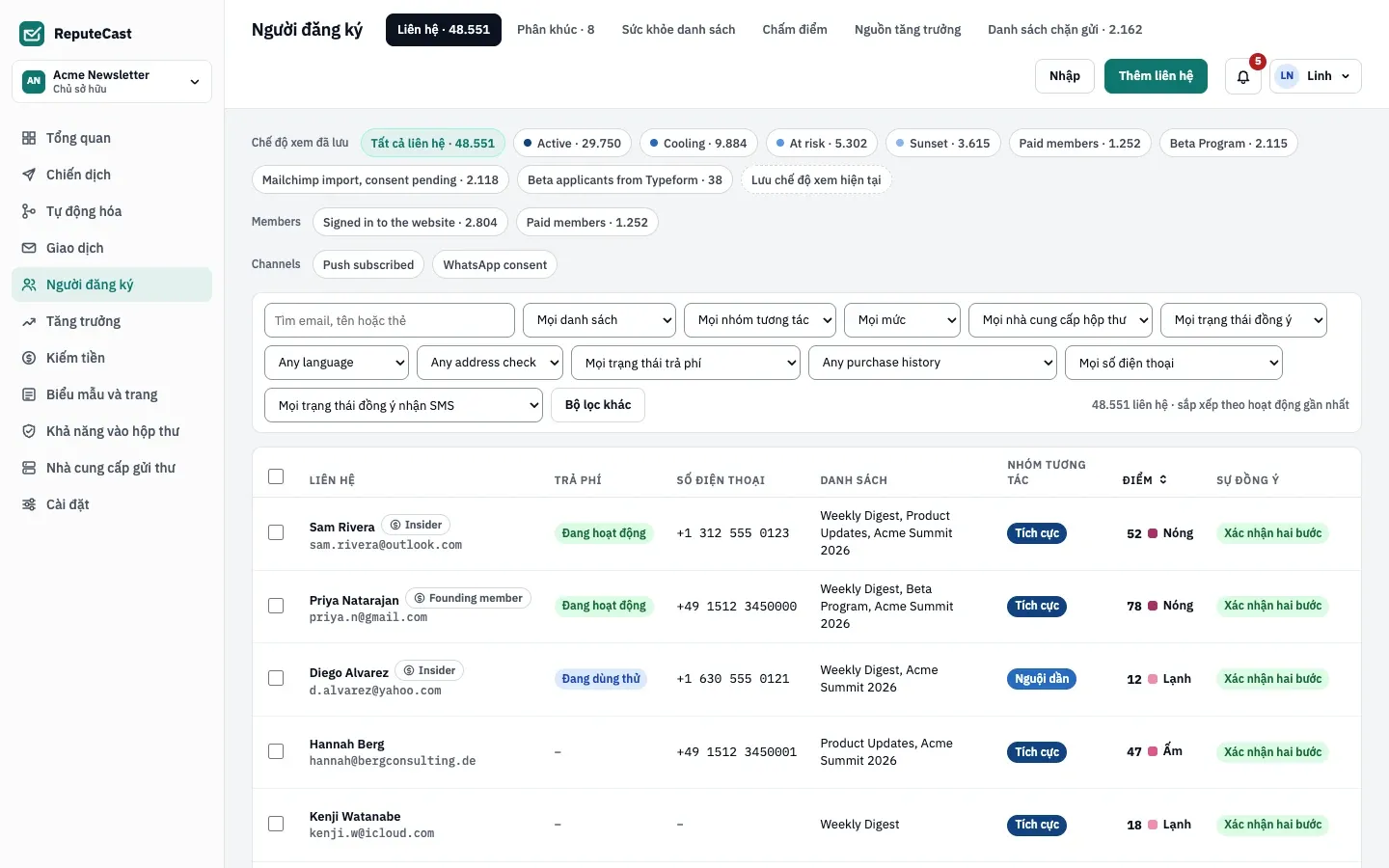Open the notifications bell
Viewport: 1389px width, 868px height.
coord(1243,76)
